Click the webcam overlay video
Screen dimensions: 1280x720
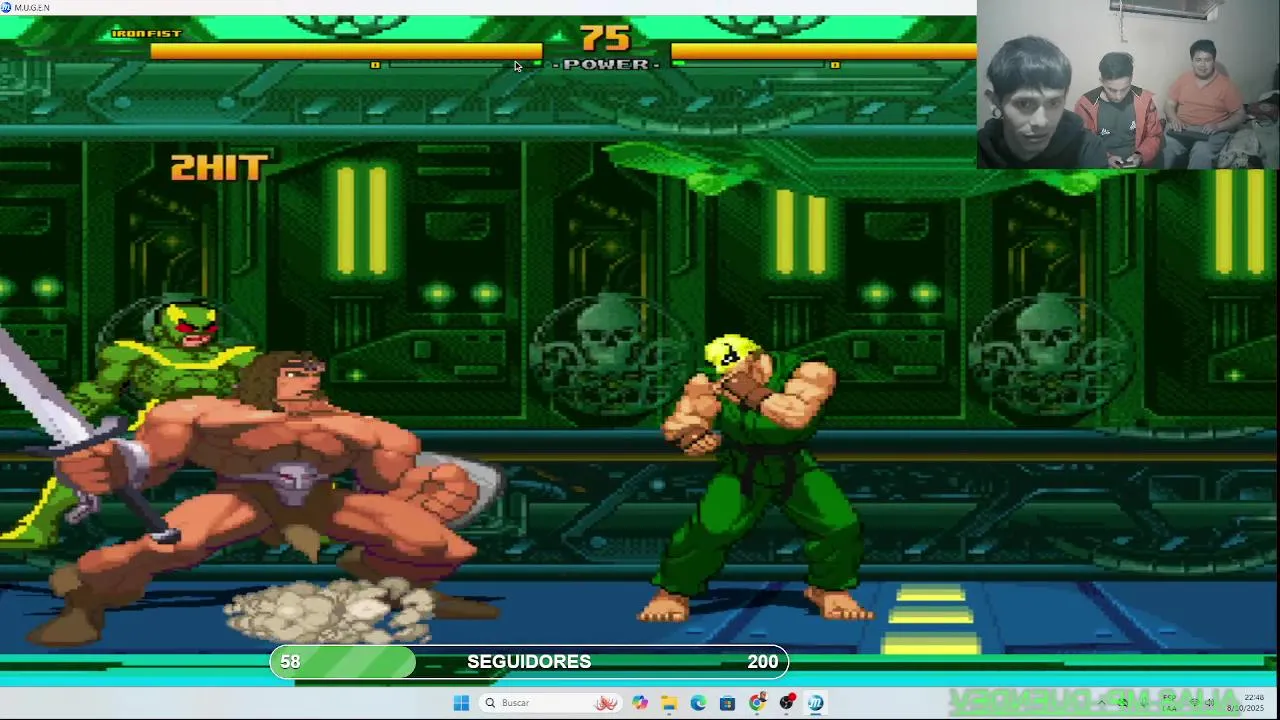tap(1128, 84)
